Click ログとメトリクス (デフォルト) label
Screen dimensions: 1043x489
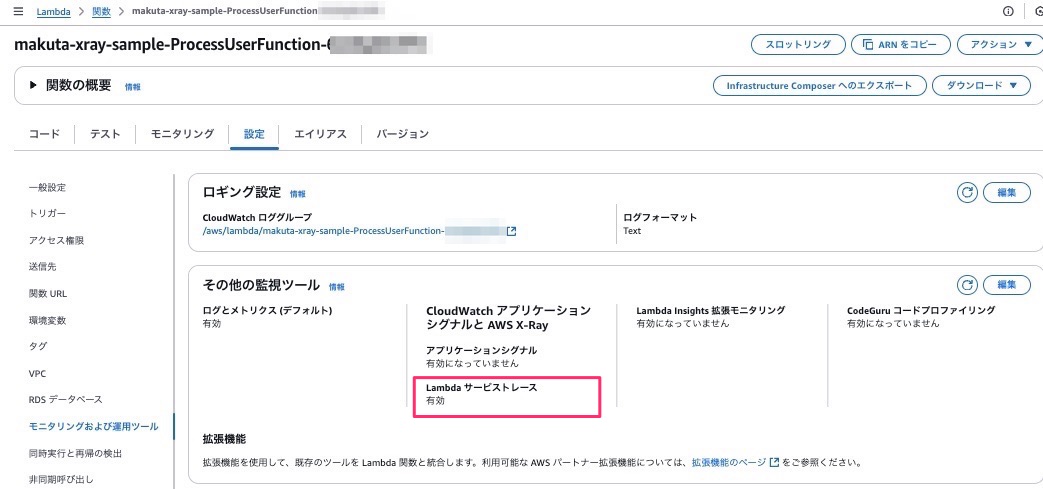pos(267,311)
